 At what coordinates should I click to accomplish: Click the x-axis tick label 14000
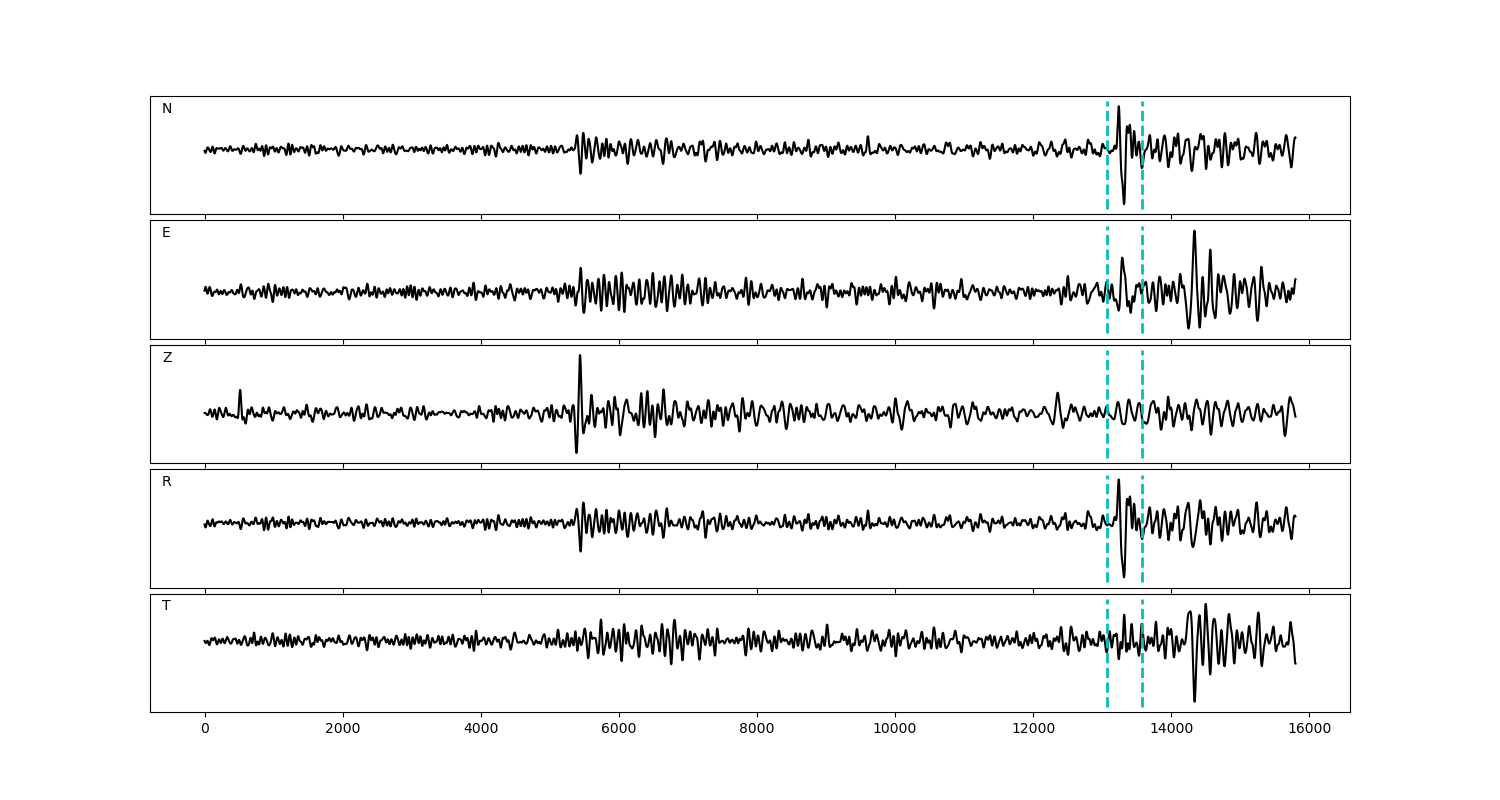(1171, 730)
